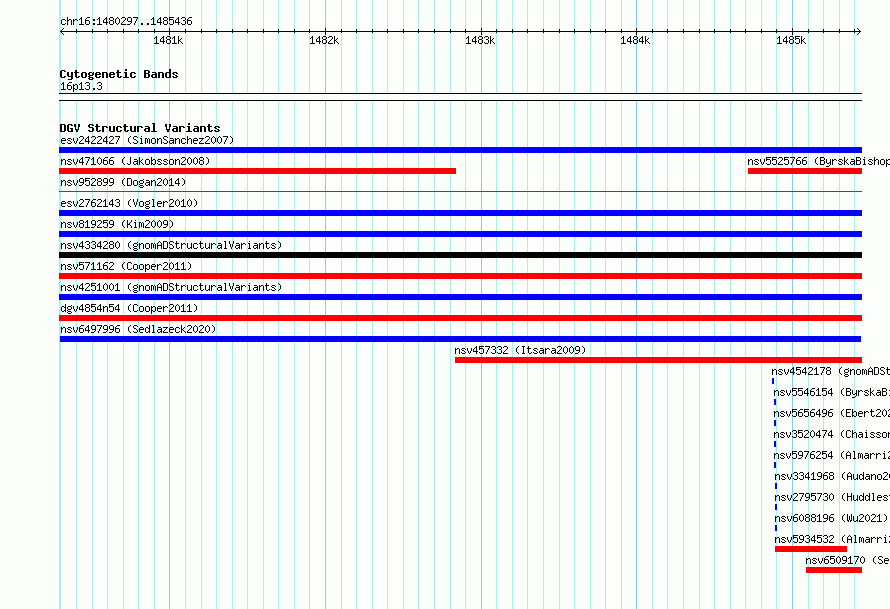Viewport: 890px width, 609px height.
Task: Click the 1481k ruler mark
Action: pyautogui.click(x=168, y=40)
